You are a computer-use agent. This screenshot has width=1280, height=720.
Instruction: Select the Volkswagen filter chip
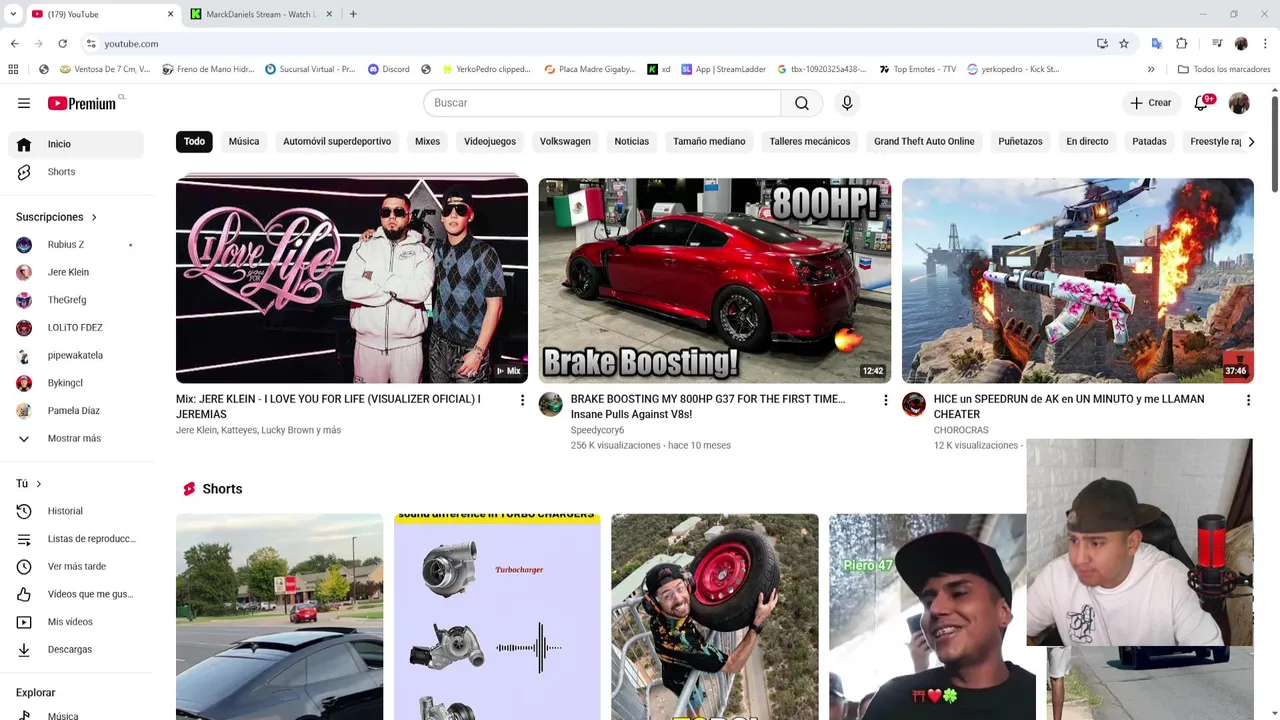pos(565,142)
